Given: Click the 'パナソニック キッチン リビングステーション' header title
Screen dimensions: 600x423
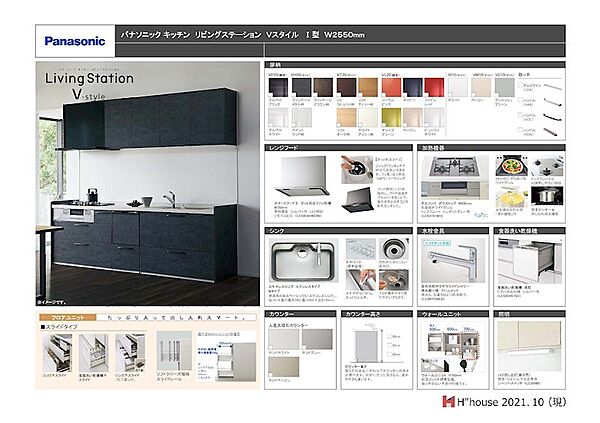Looking at the screenshot, I should click(x=191, y=34).
